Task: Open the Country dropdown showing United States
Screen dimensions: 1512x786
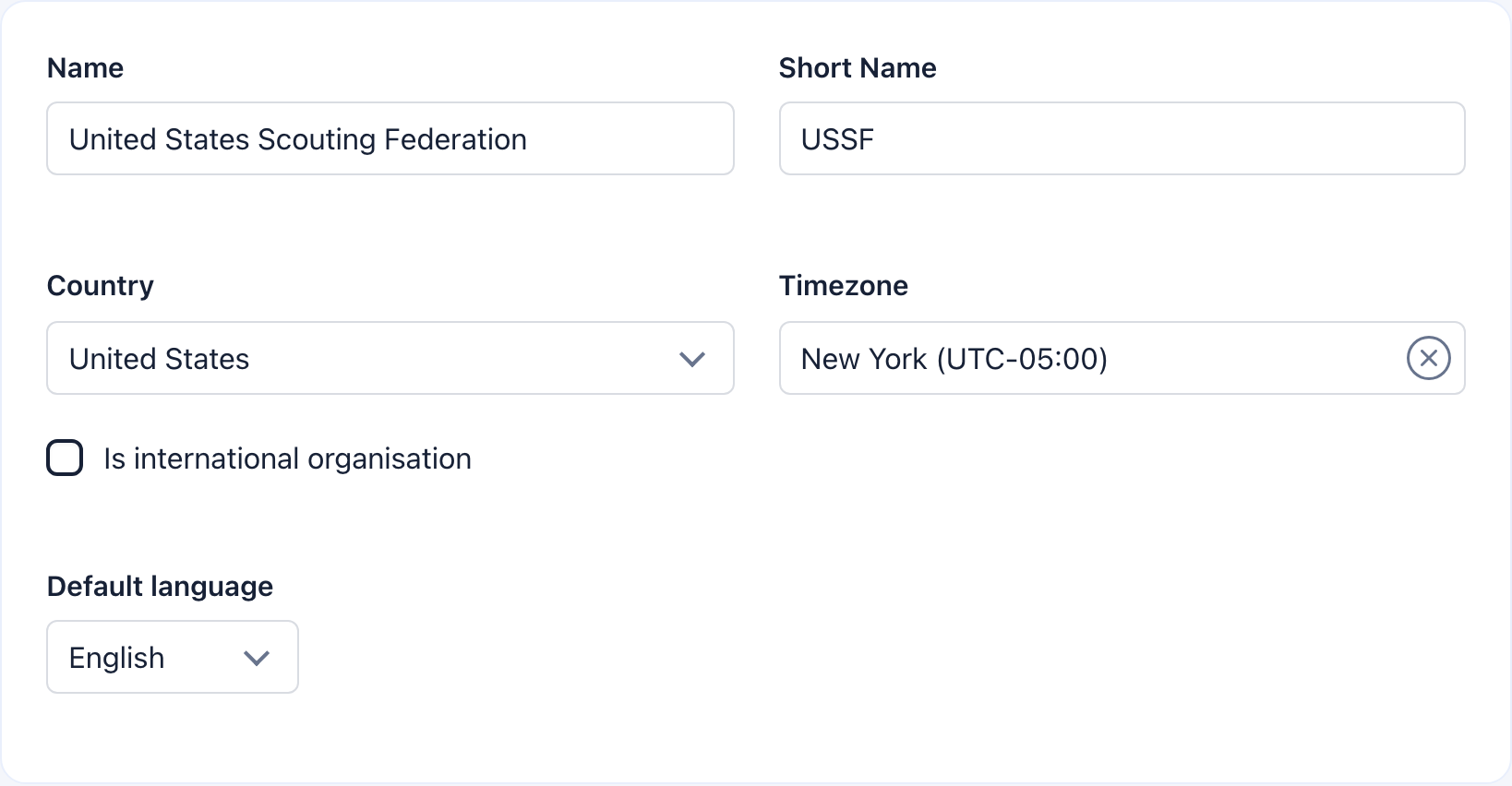Action: (x=390, y=359)
